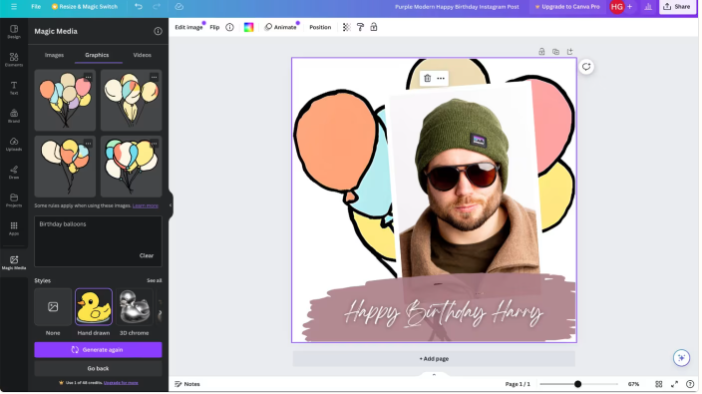Select the Draw tool in sidebar
Screen dimensions: 702x394
click(14, 172)
